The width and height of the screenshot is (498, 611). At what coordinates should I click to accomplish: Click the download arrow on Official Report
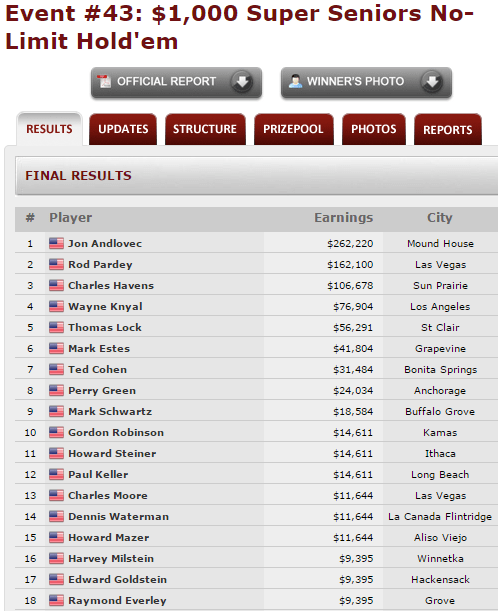242,81
